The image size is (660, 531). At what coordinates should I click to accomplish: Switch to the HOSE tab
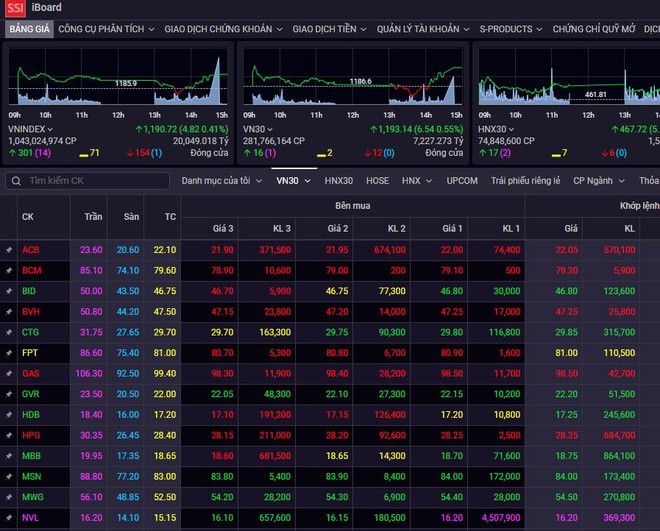(377, 181)
